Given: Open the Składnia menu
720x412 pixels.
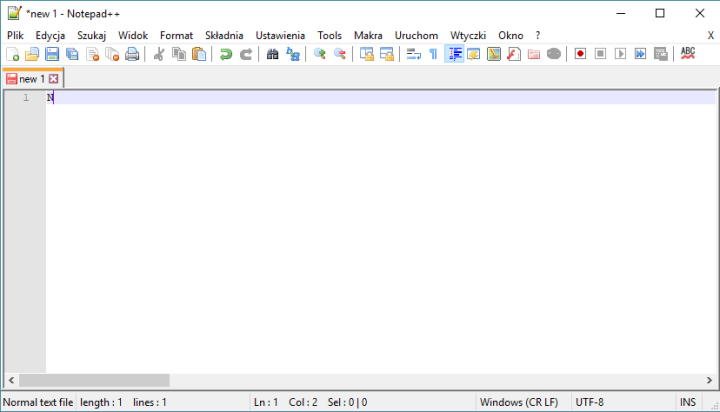Looking at the screenshot, I should click(224, 35).
